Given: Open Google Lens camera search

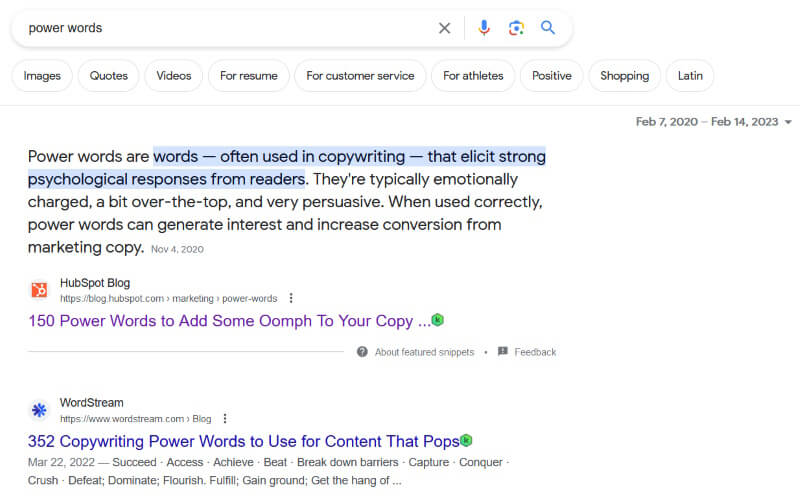Looking at the screenshot, I should [516, 28].
